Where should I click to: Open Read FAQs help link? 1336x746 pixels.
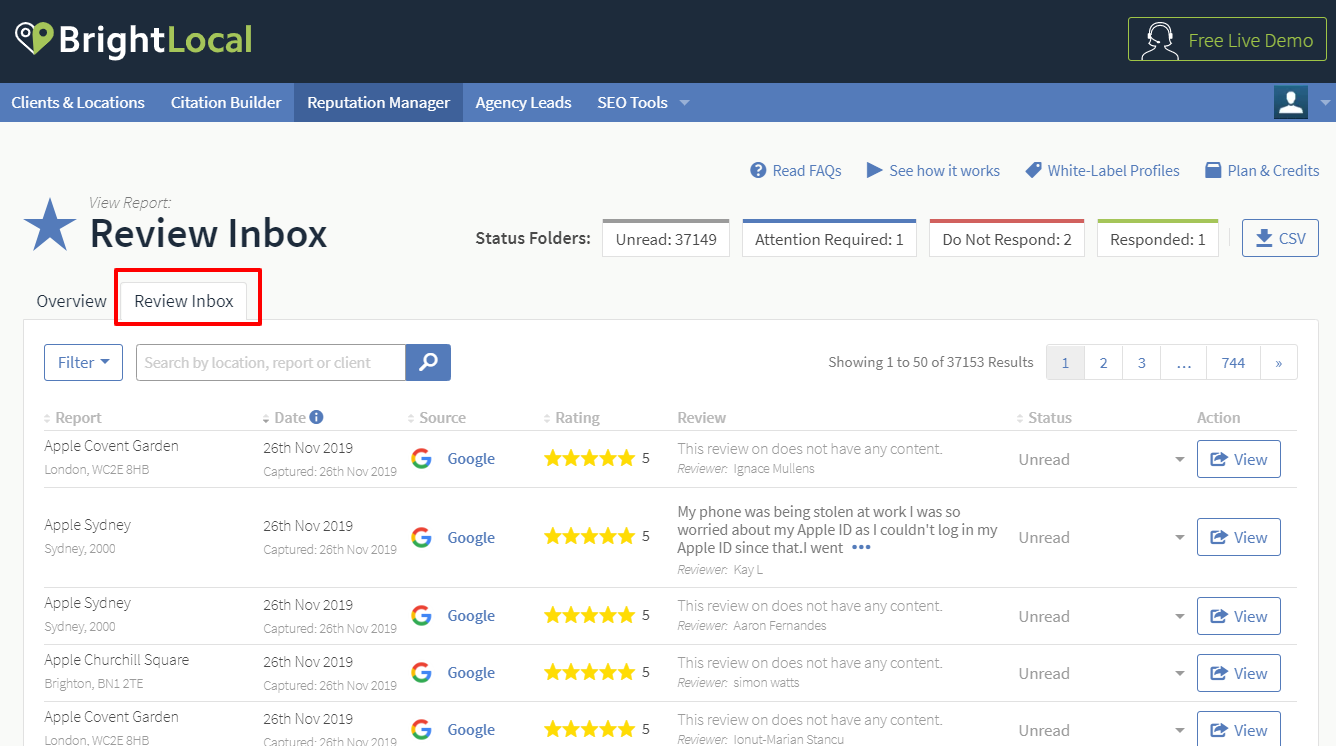point(796,170)
